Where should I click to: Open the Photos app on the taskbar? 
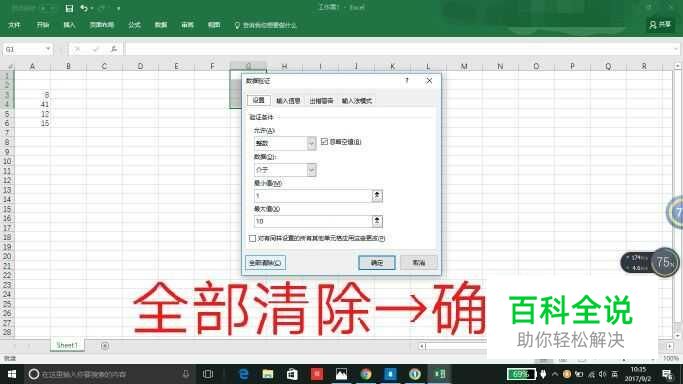tap(342, 374)
